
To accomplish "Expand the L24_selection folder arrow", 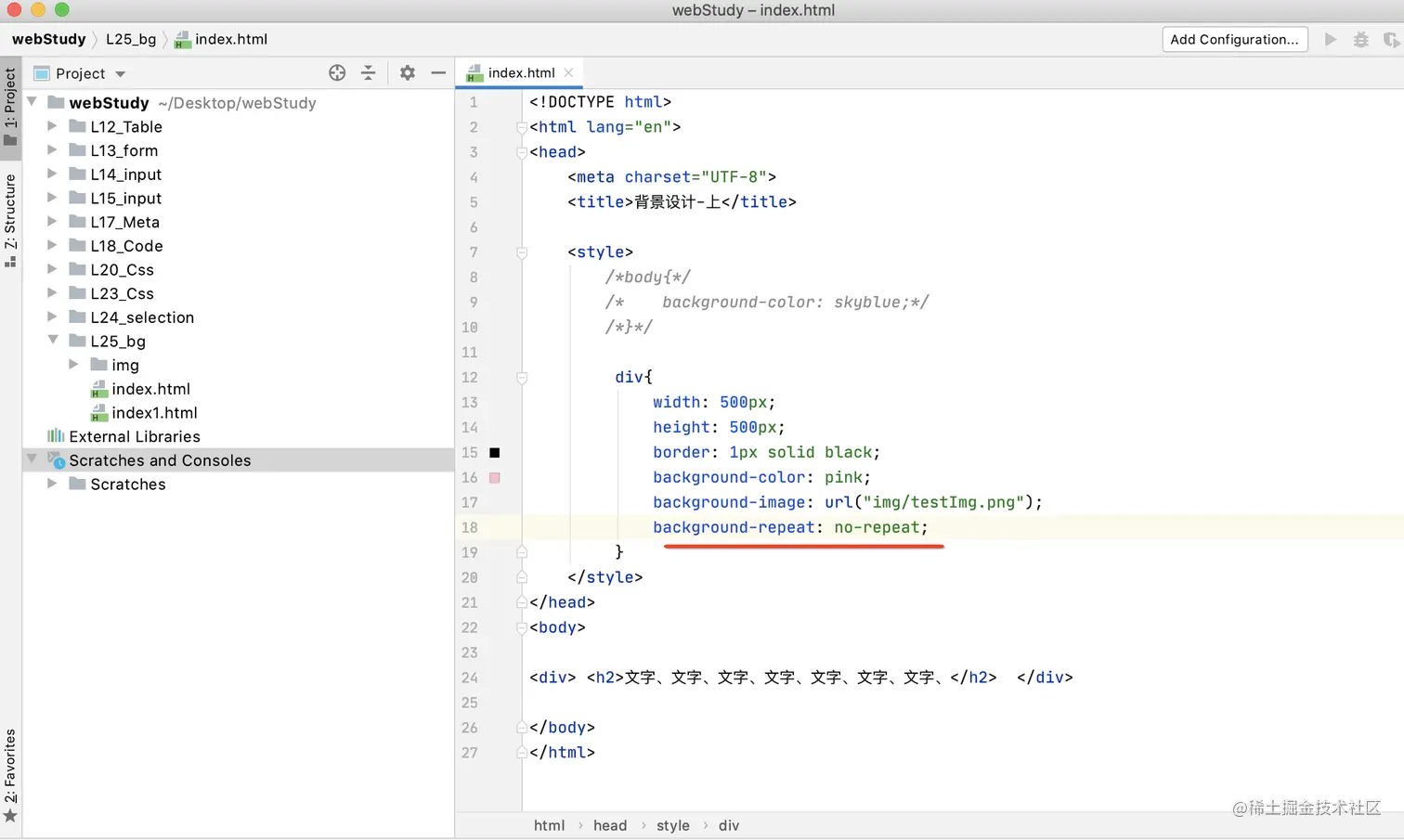I will click(52, 317).
